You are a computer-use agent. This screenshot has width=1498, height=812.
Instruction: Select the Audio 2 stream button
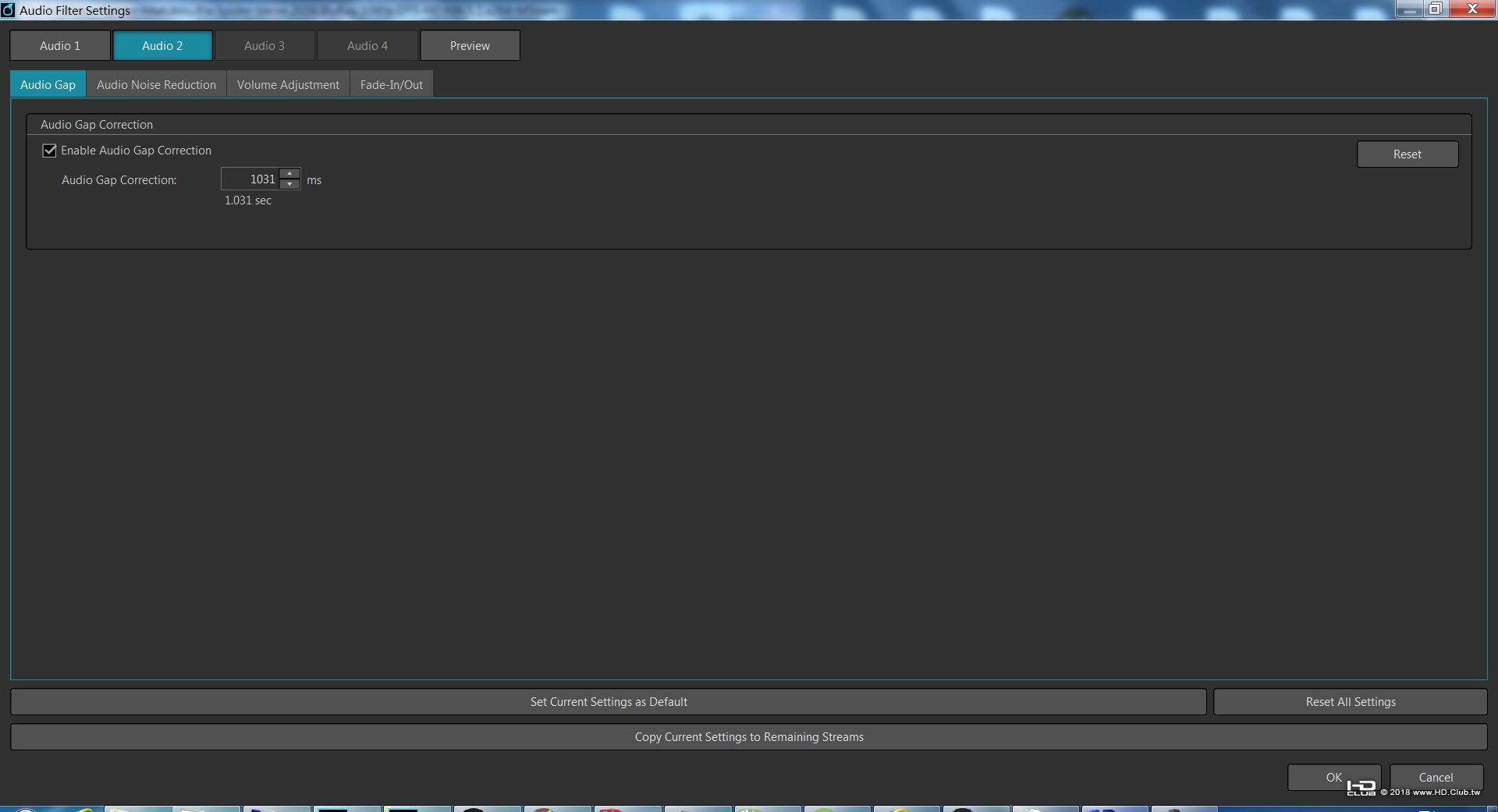(x=162, y=45)
